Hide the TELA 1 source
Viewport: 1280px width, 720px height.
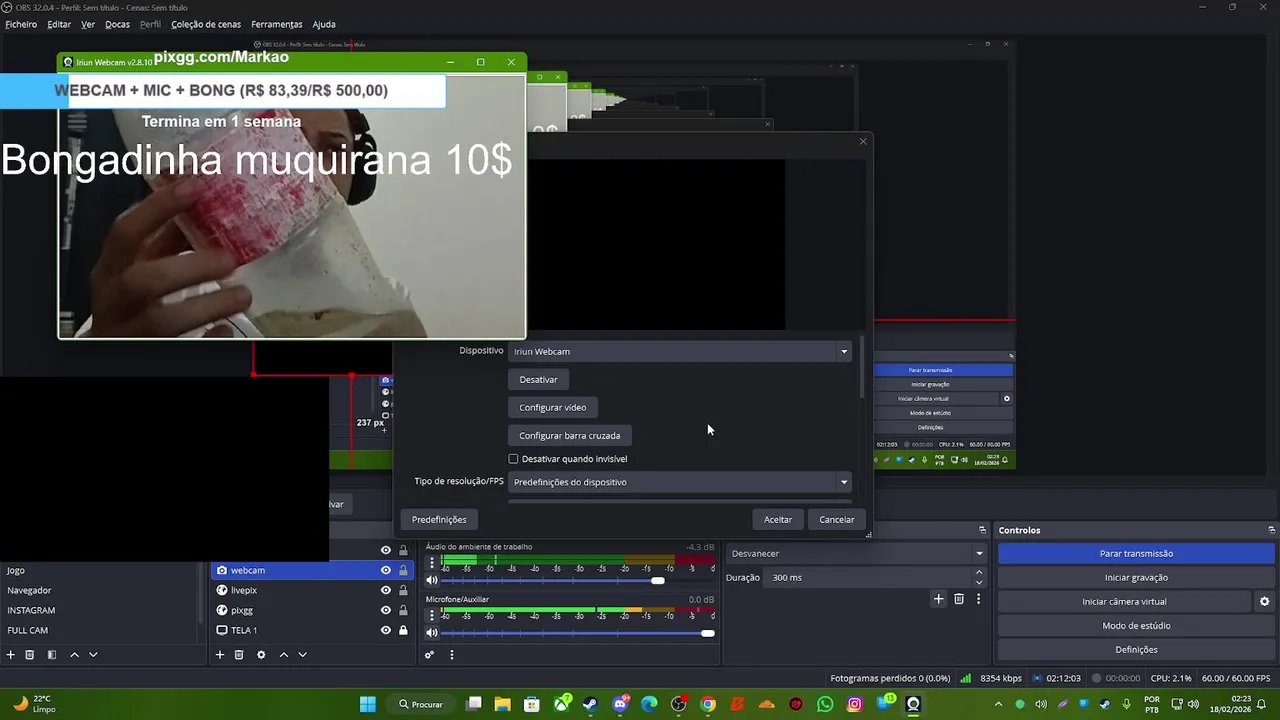click(x=385, y=630)
